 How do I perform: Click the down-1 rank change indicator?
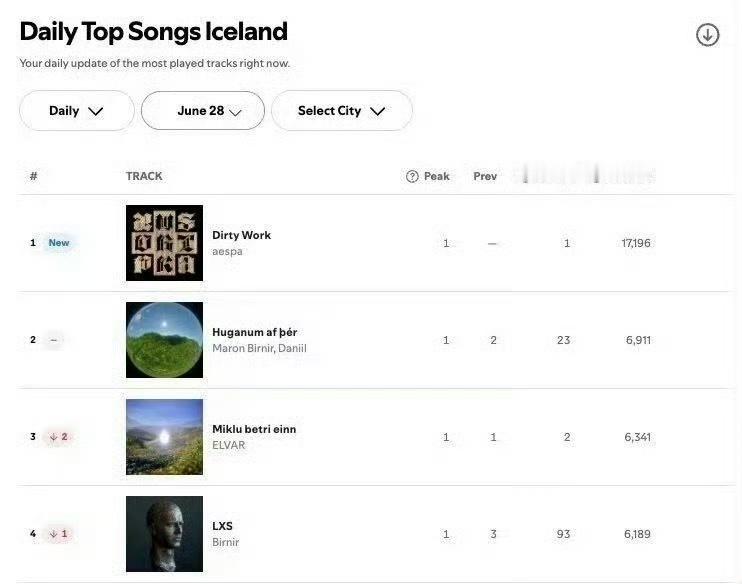click(58, 534)
